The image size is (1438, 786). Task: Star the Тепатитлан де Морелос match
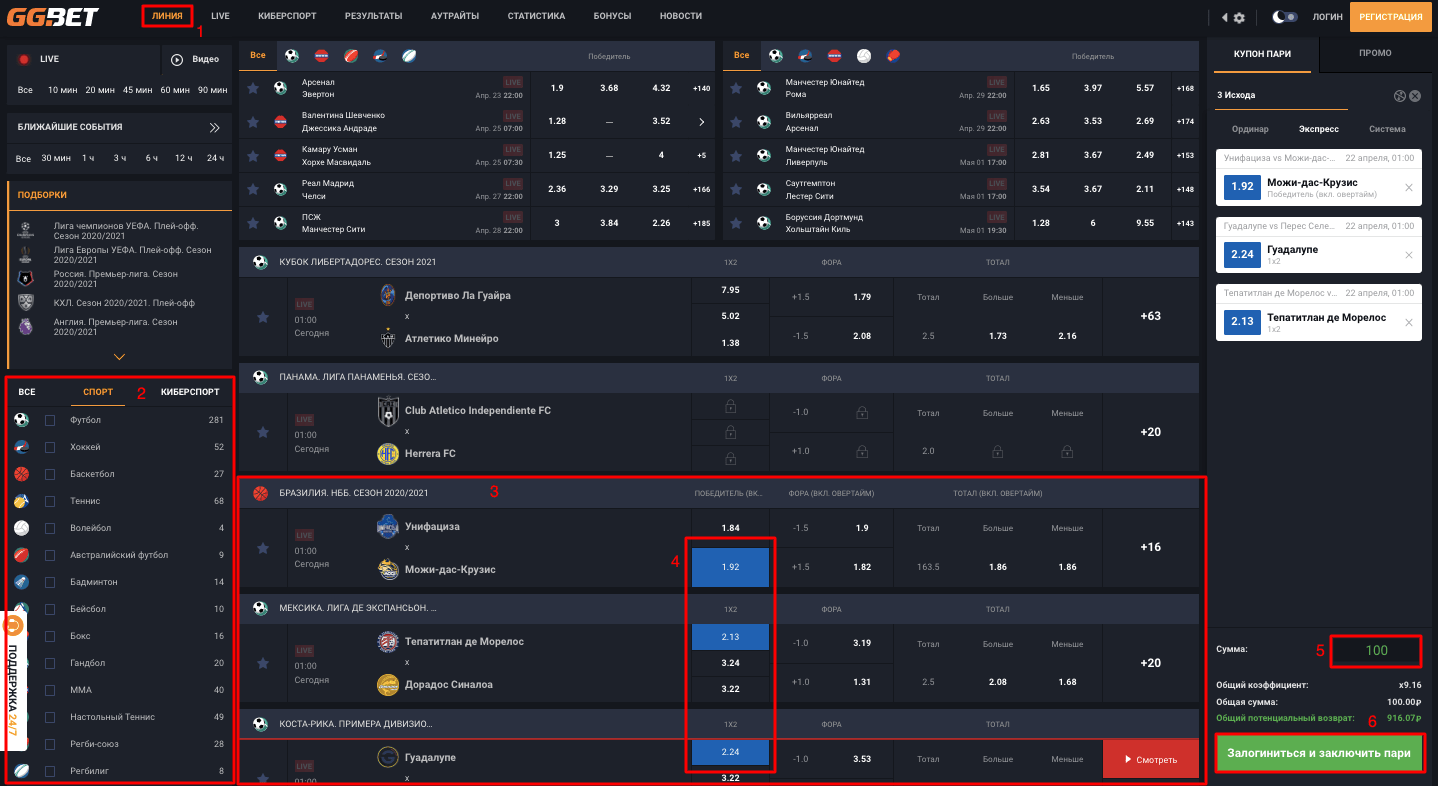[263, 663]
